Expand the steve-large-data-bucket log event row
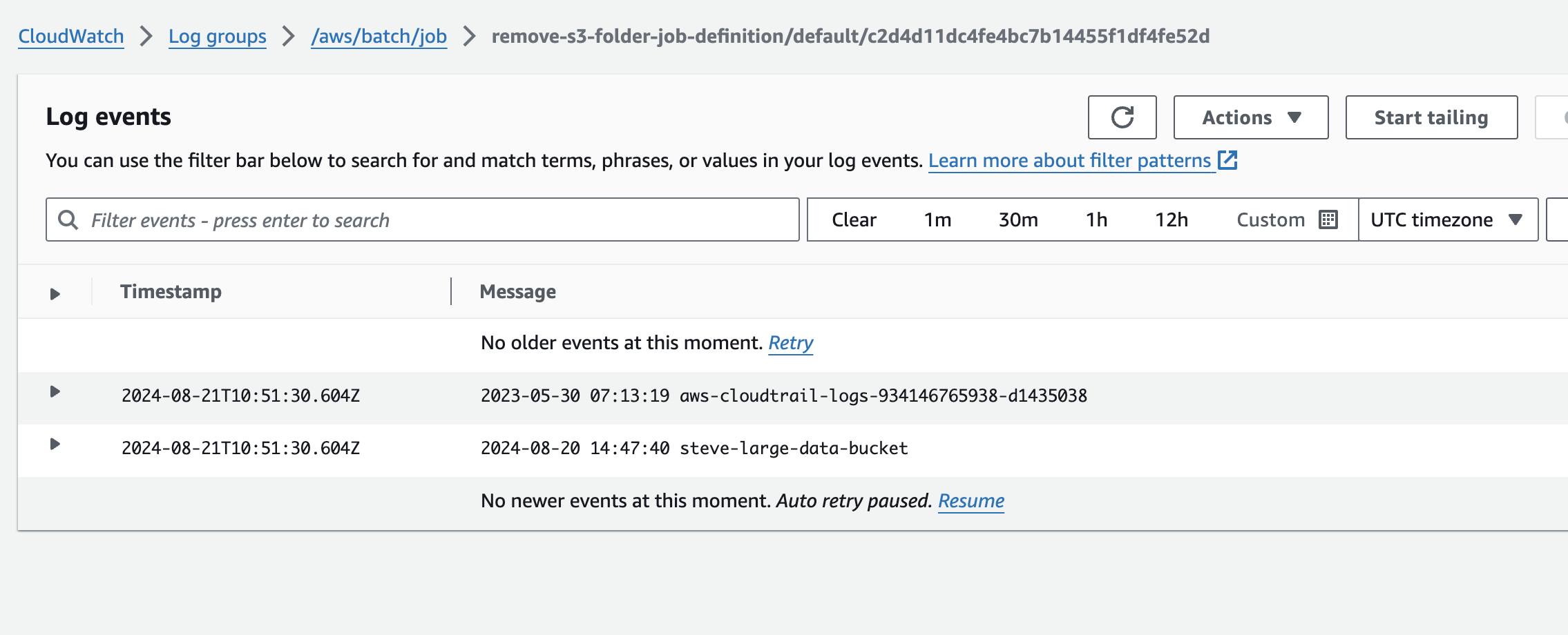Viewport: 1568px width, 635px height. tap(55, 444)
